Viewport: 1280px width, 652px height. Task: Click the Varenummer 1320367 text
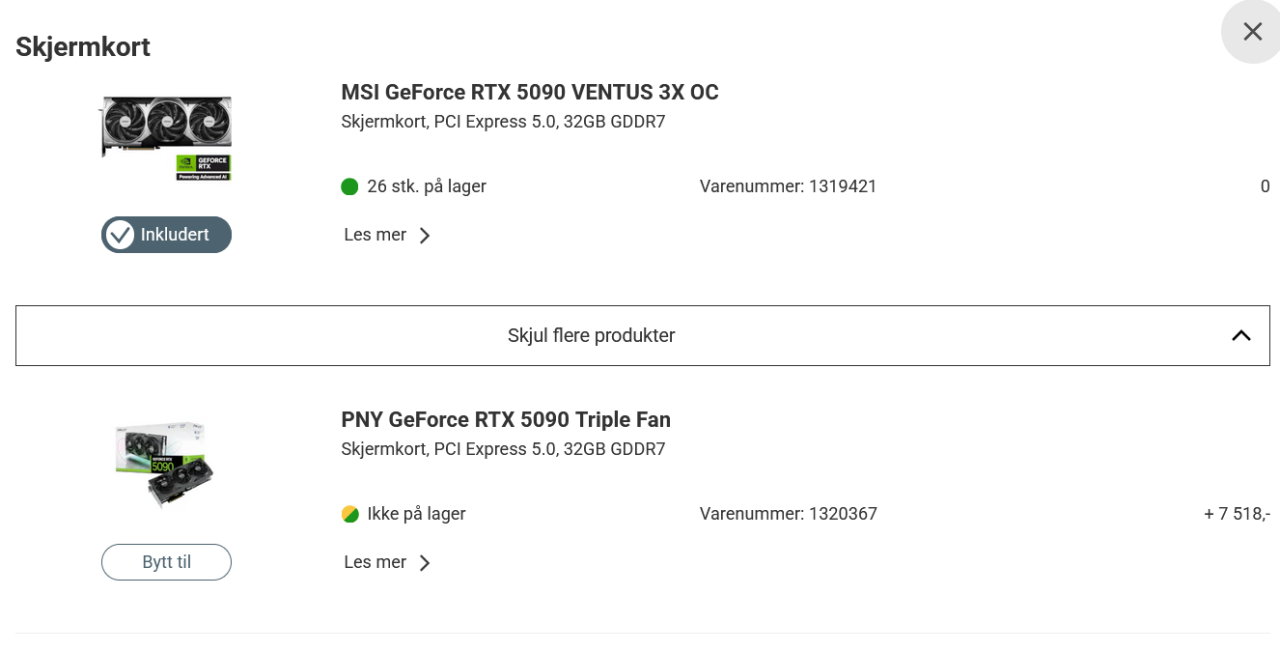(788, 514)
